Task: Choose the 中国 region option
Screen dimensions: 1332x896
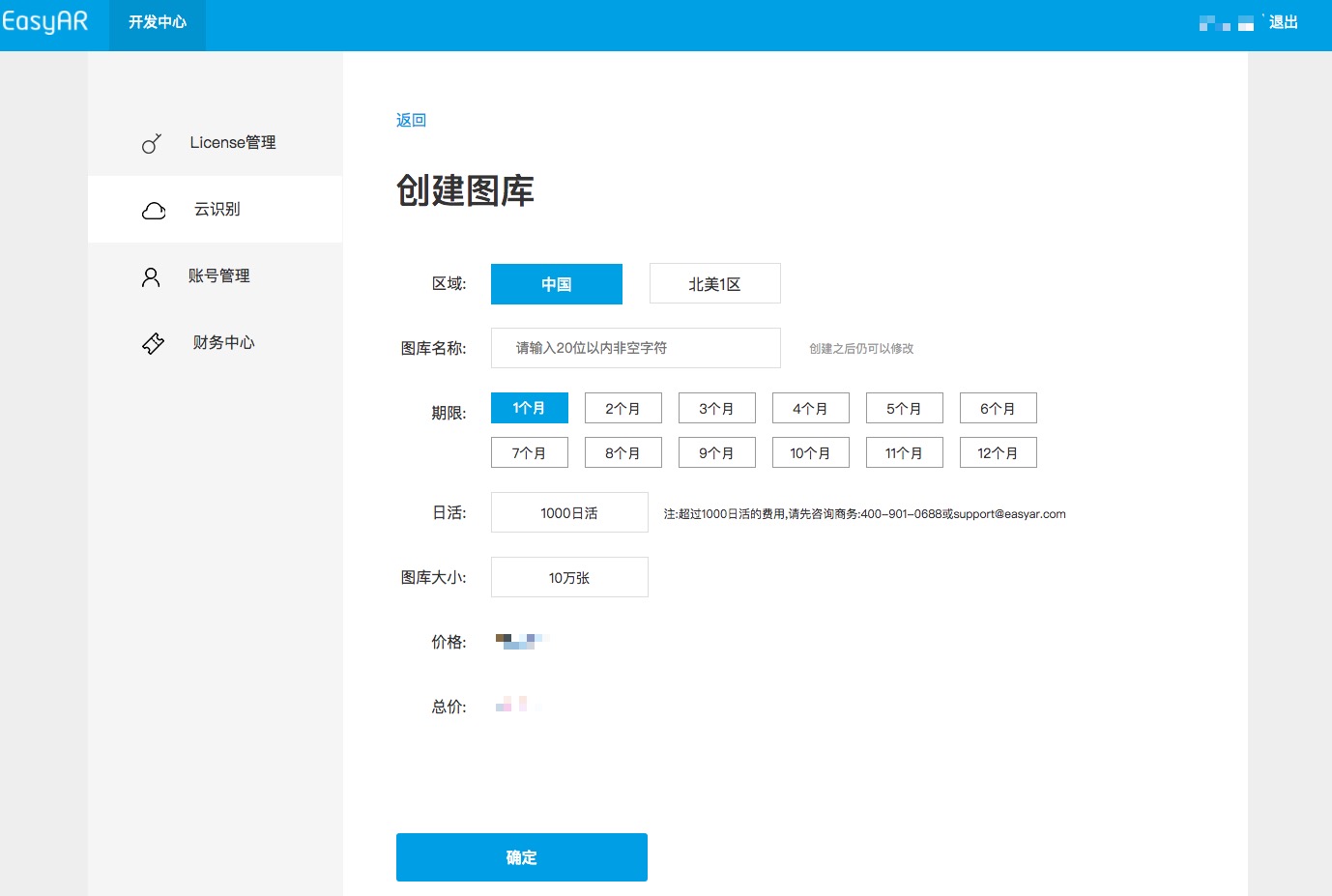Action: click(556, 283)
